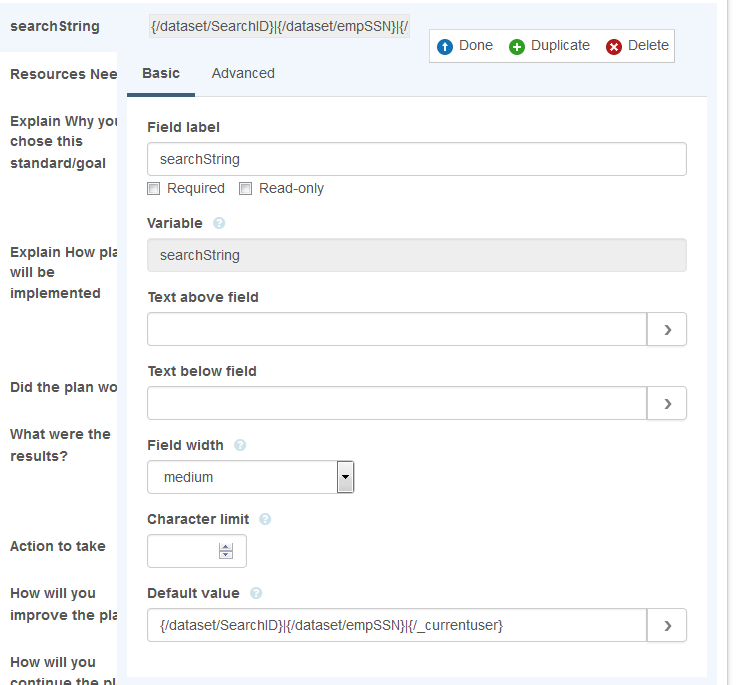Click the Field label text input

[x=416, y=159]
